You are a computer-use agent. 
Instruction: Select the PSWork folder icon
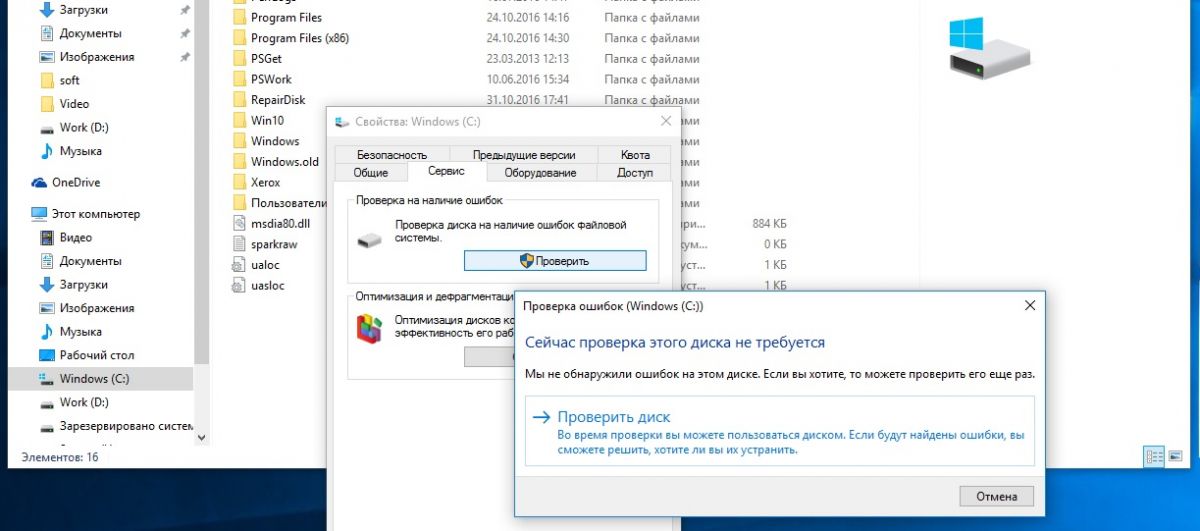pyautogui.click(x=239, y=79)
